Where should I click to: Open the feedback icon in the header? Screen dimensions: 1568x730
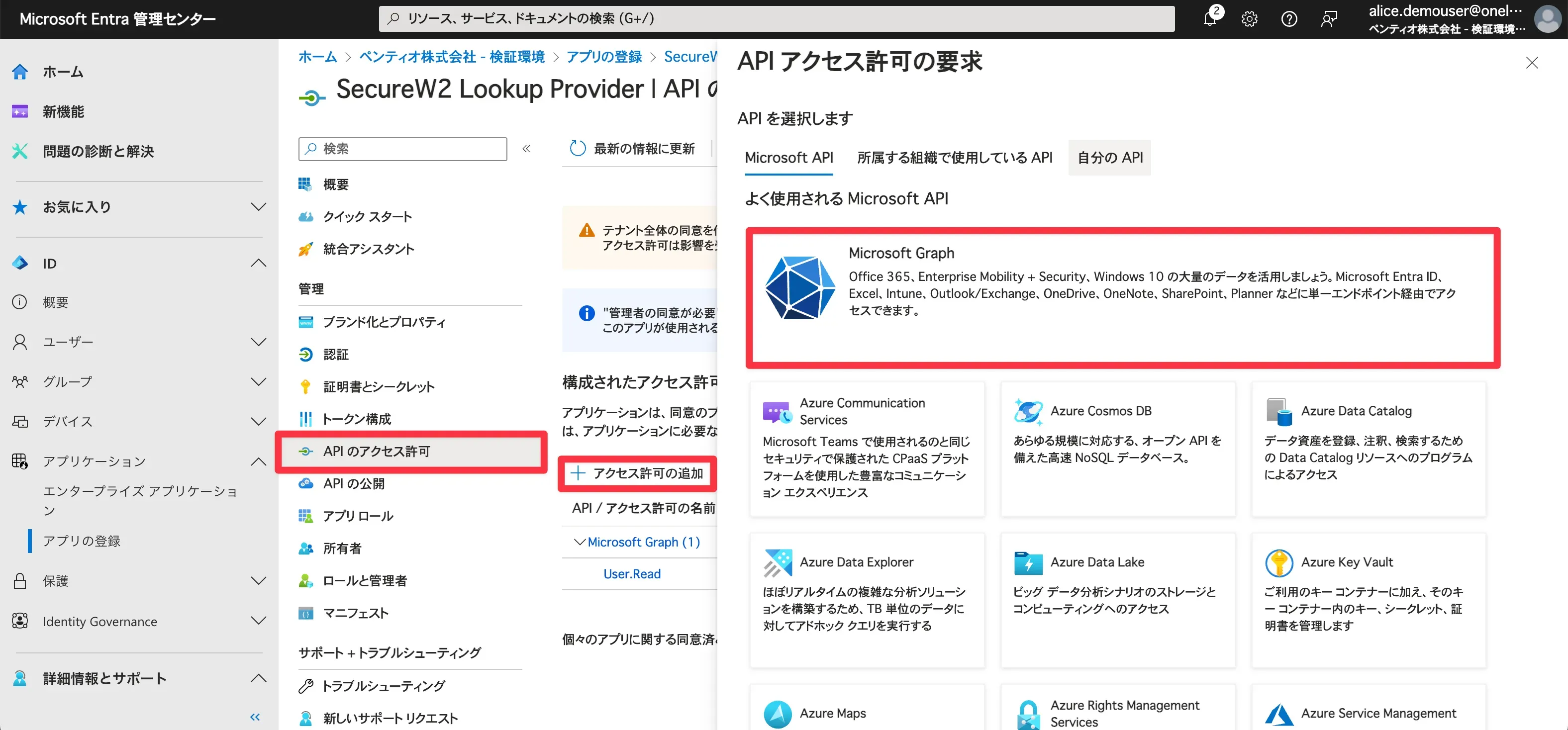coord(1329,19)
